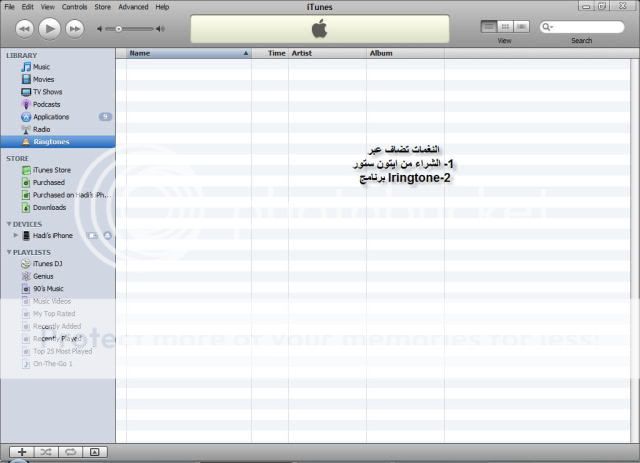The height and width of the screenshot is (463, 640).
Task: Collapse the DEVICES section triangle
Action: click(x=9, y=224)
